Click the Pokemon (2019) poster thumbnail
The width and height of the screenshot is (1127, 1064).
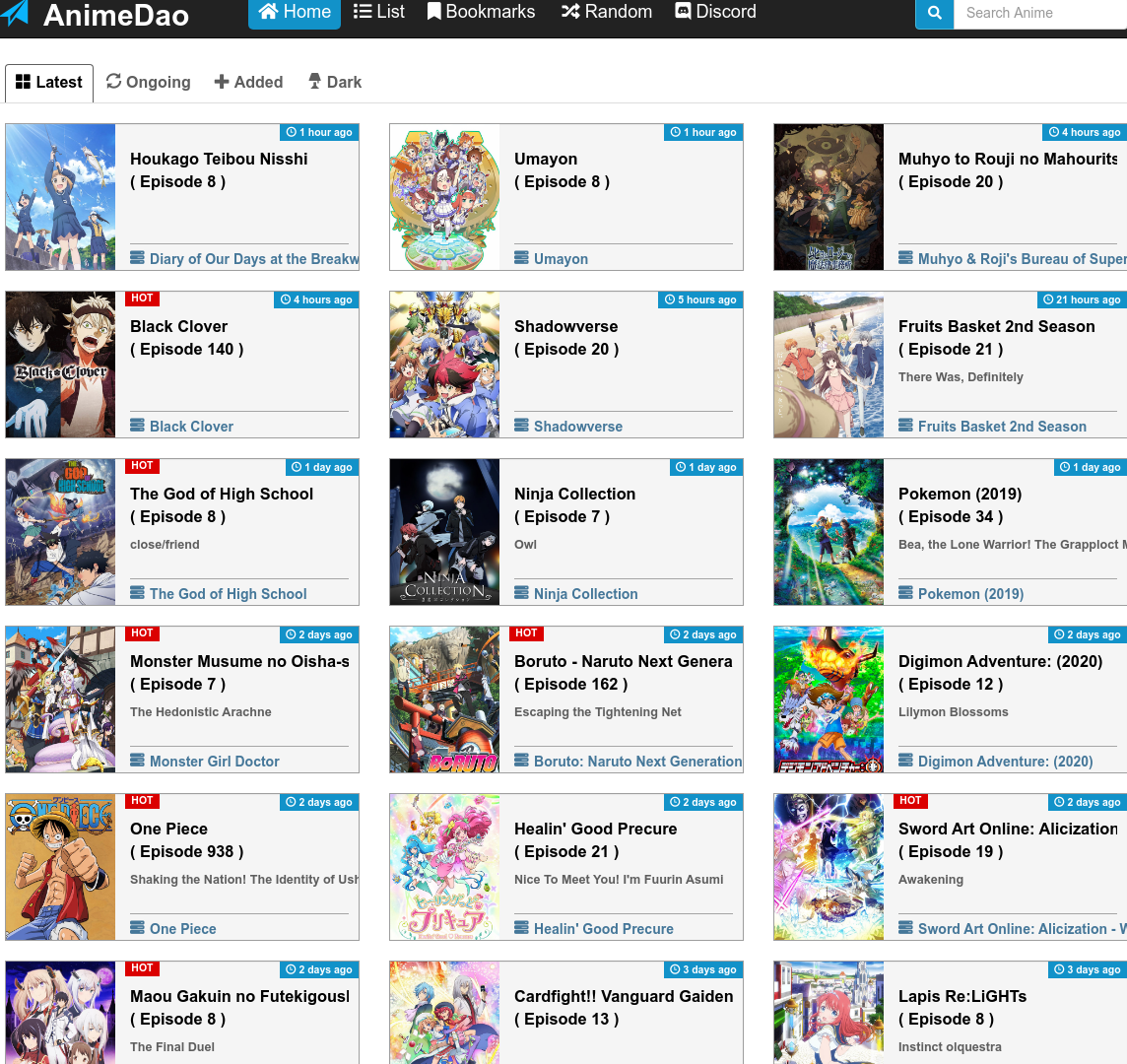pyautogui.click(x=829, y=532)
